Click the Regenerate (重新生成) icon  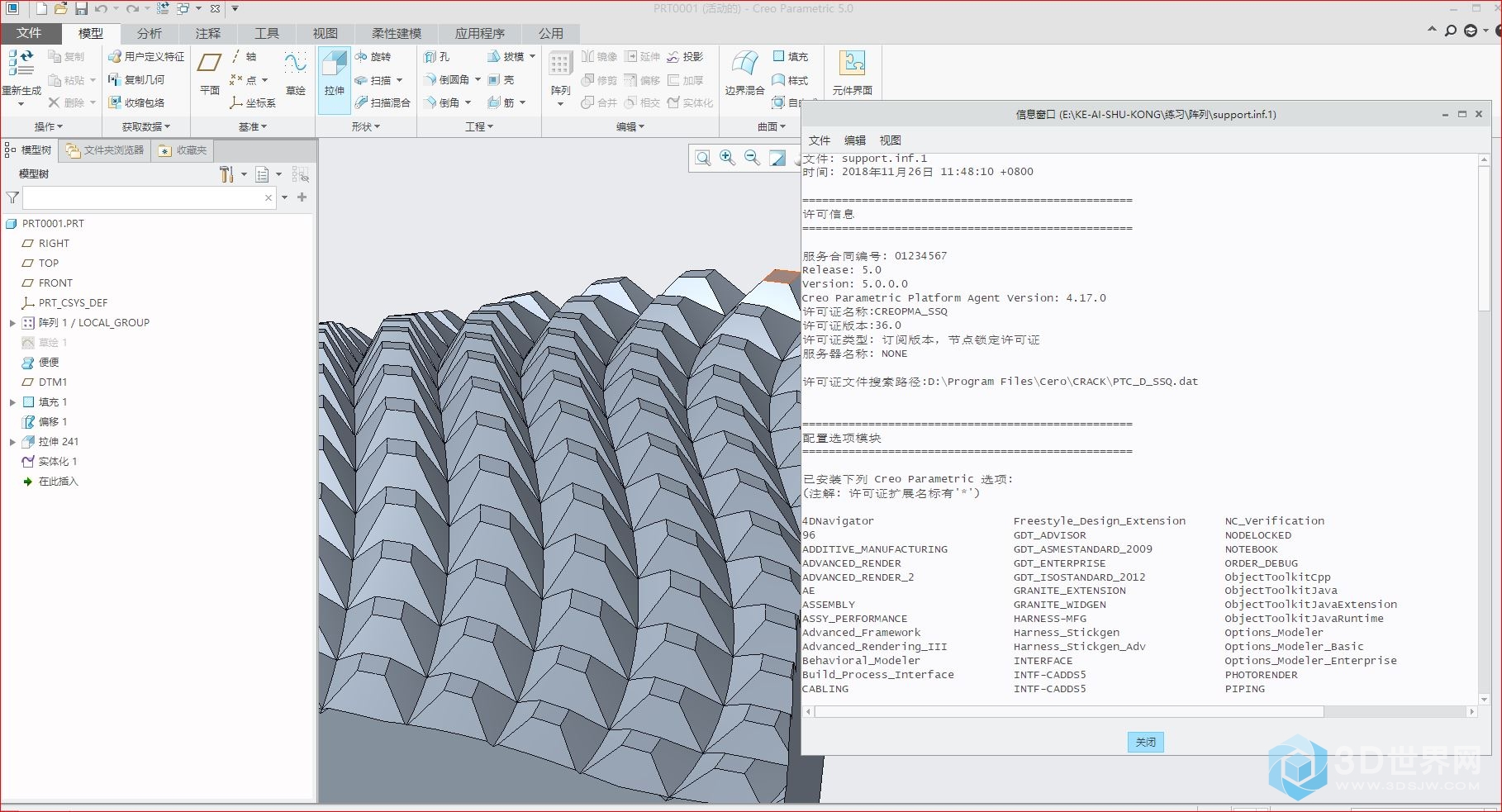click(x=21, y=64)
